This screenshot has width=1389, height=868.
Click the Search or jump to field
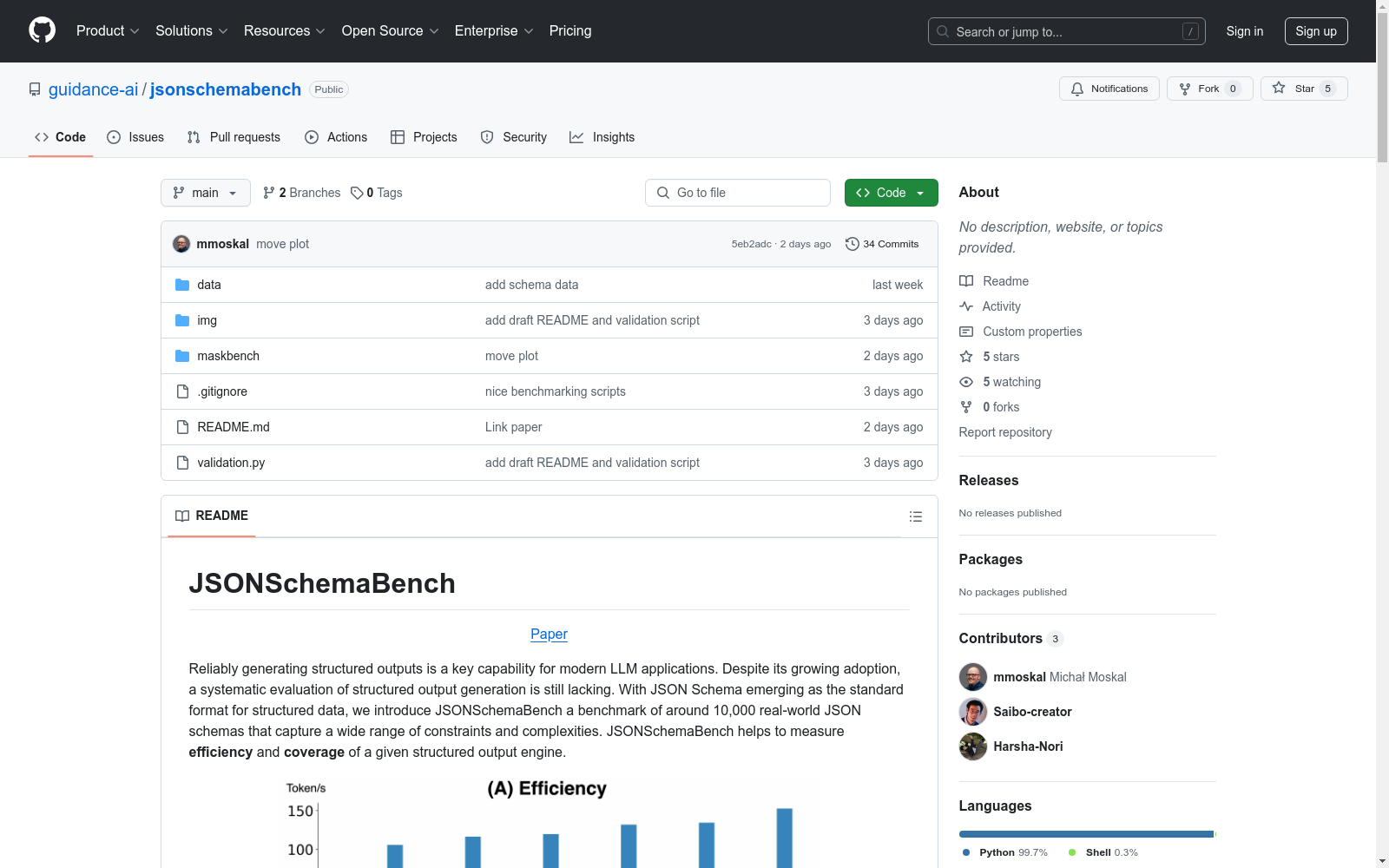[1067, 31]
